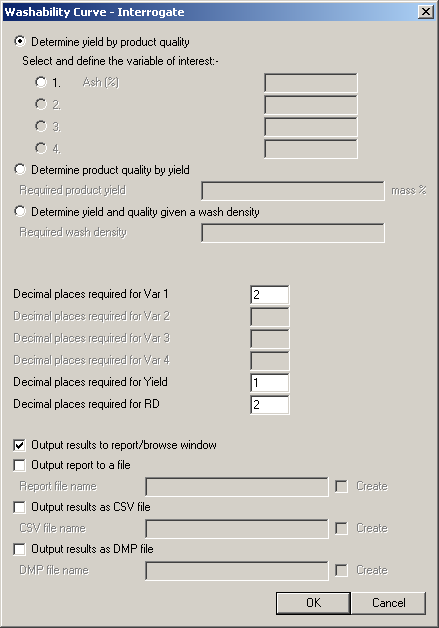Click the CSV file name field
The width and height of the screenshot is (439, 628).
click(x=237, y=529)
